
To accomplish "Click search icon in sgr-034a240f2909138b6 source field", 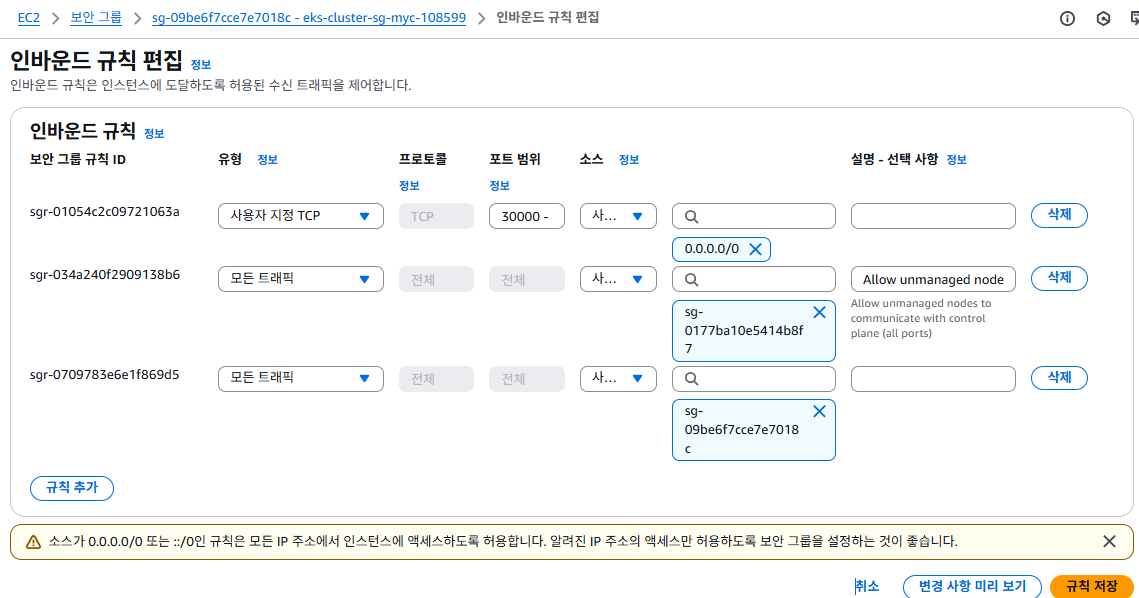I will point(692,280).
